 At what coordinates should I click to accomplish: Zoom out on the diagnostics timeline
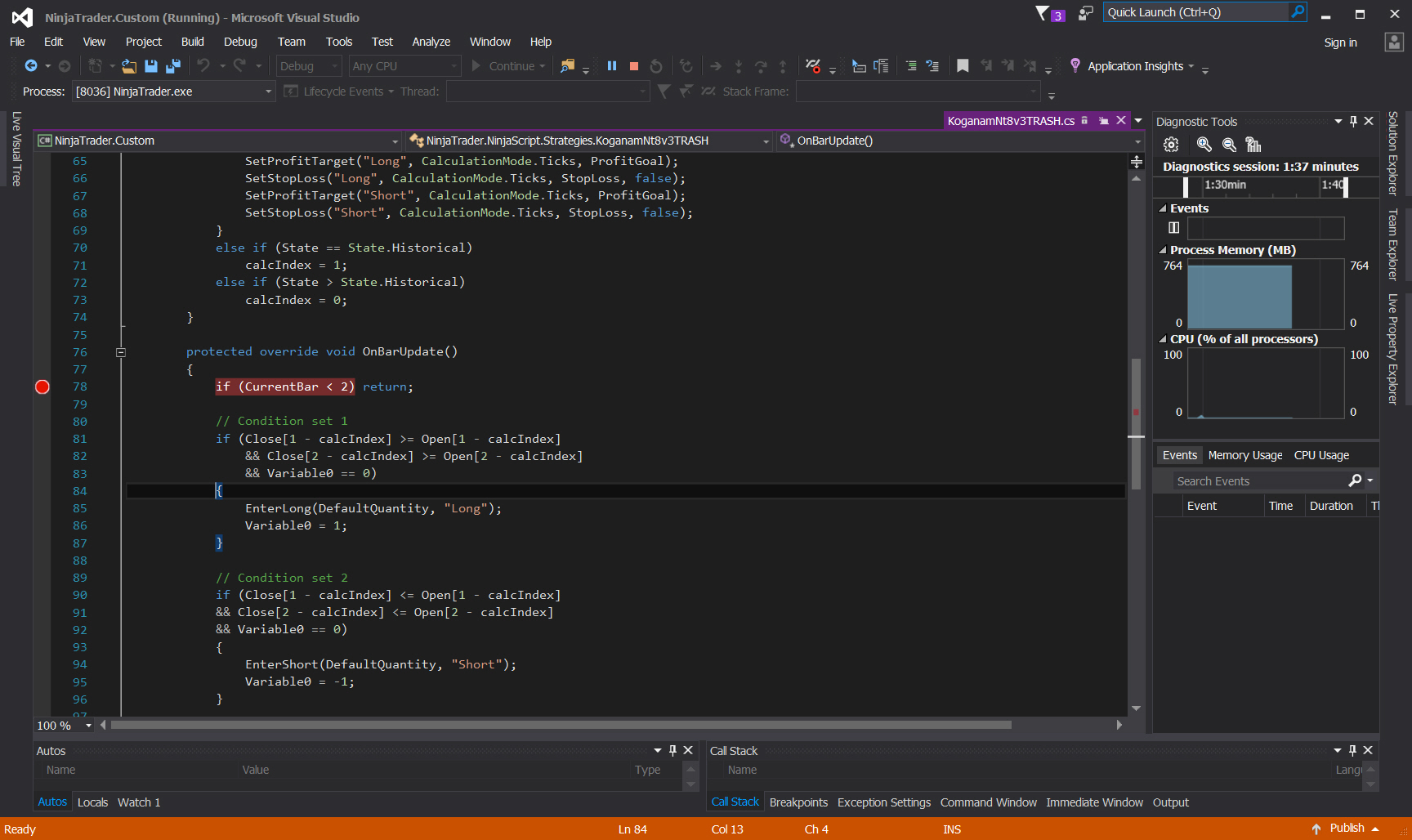pos(1229,145)
